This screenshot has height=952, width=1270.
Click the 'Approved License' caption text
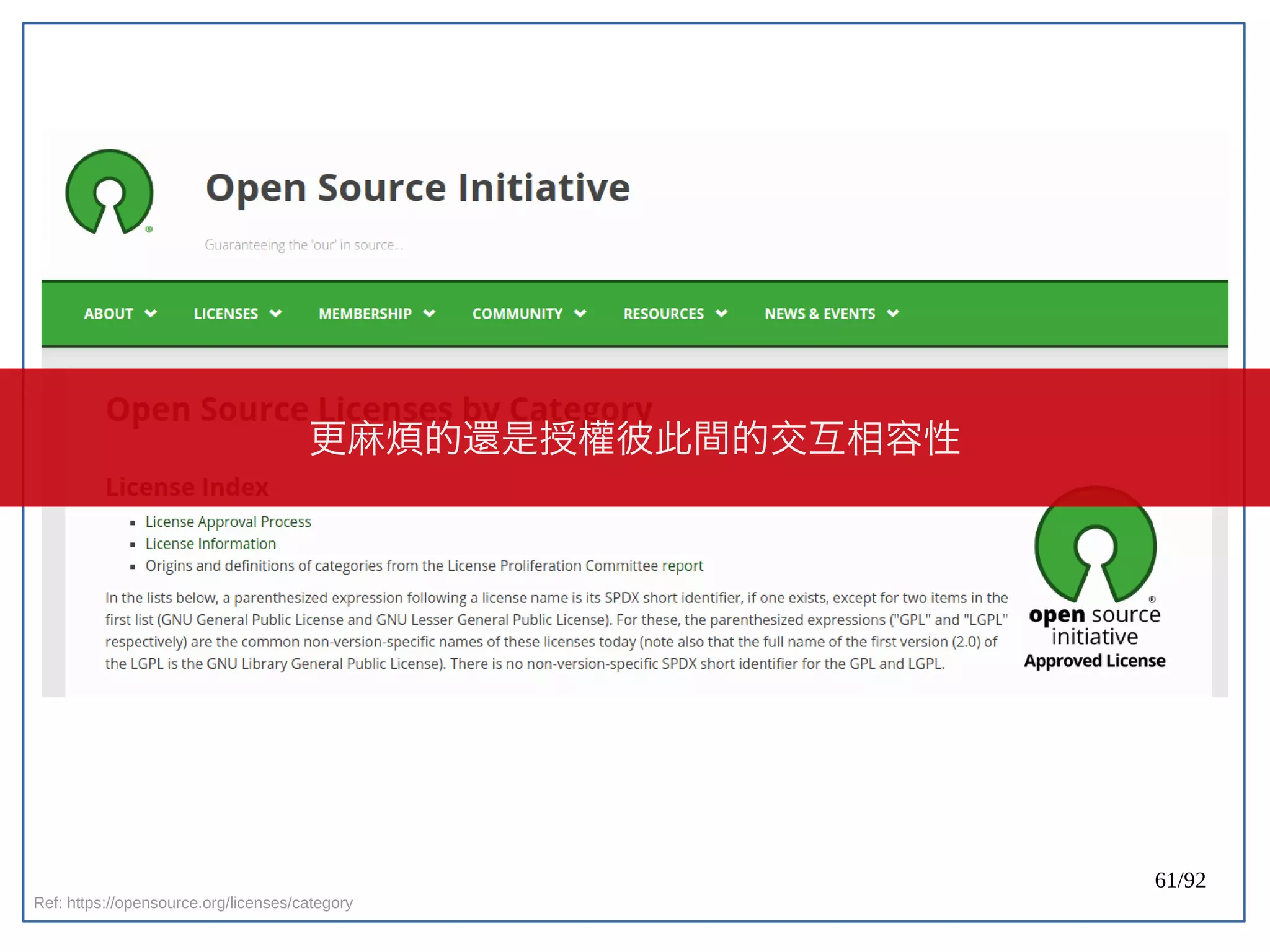coord(1095,661)
